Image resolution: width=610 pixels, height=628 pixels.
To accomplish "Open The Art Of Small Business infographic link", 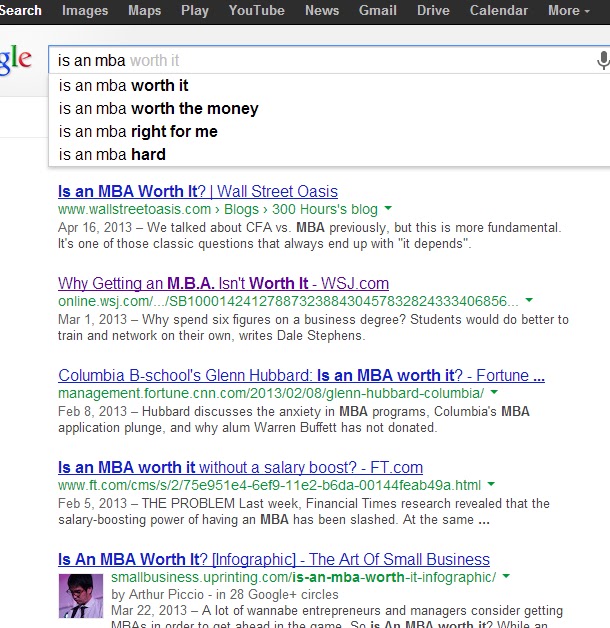I will 274,560.
